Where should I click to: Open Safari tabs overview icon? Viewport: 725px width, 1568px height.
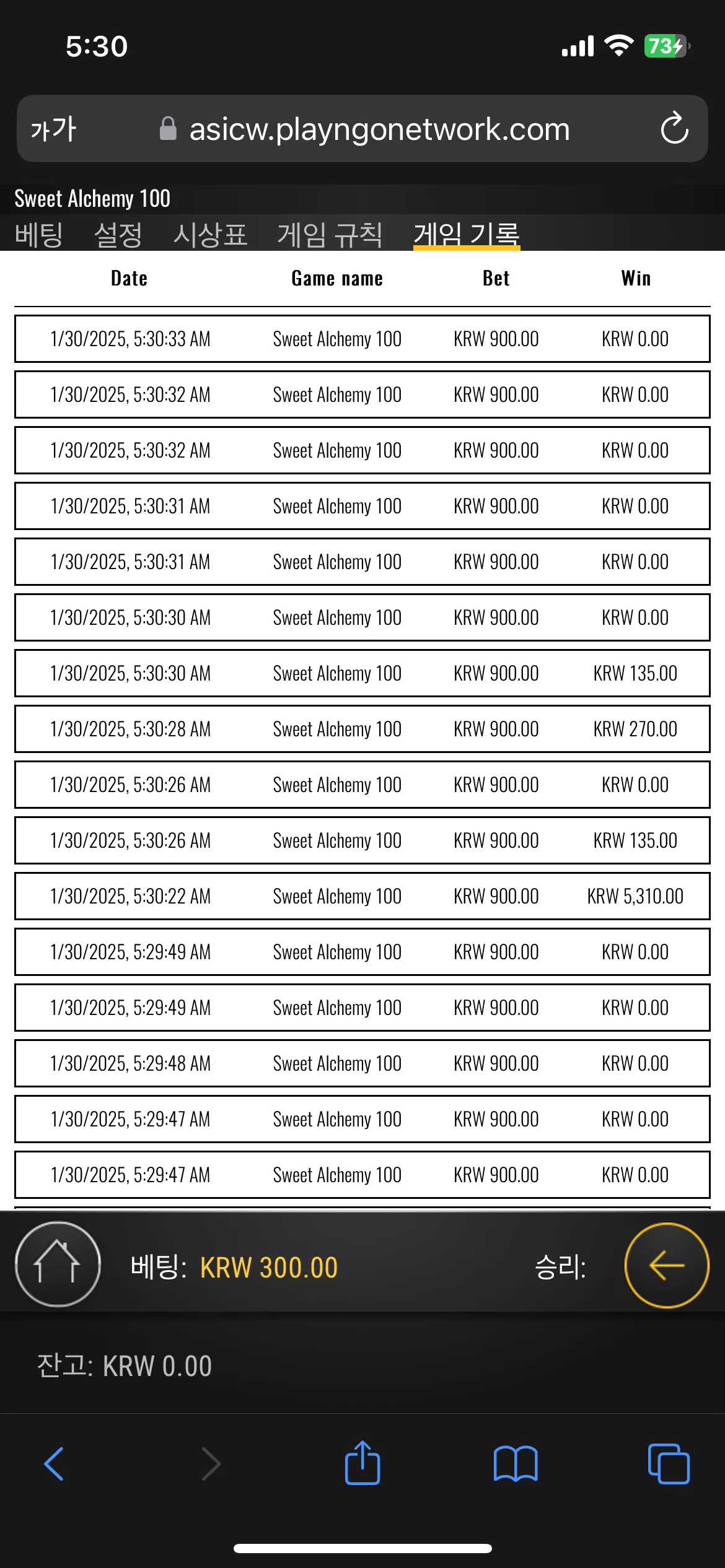point(669,1464)
